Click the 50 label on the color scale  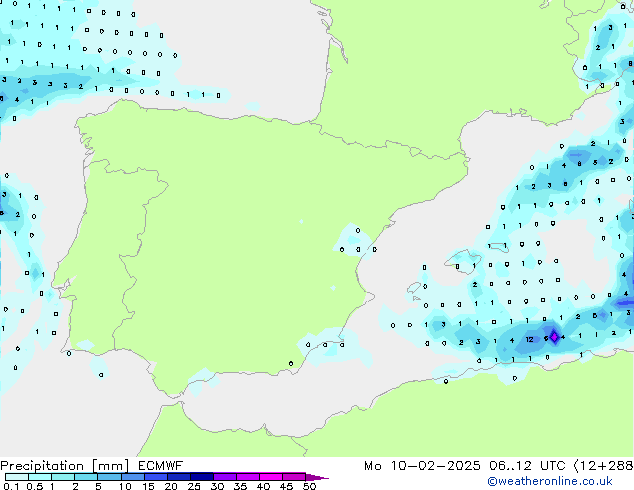click(309, 486)
